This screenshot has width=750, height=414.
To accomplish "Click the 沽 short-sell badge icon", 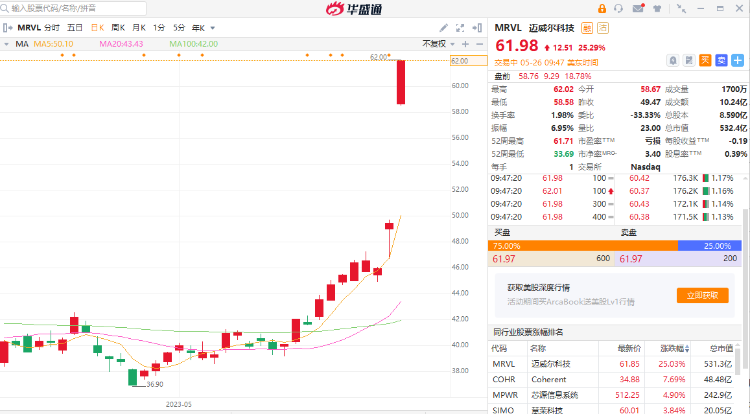I will tap(603, 28).
